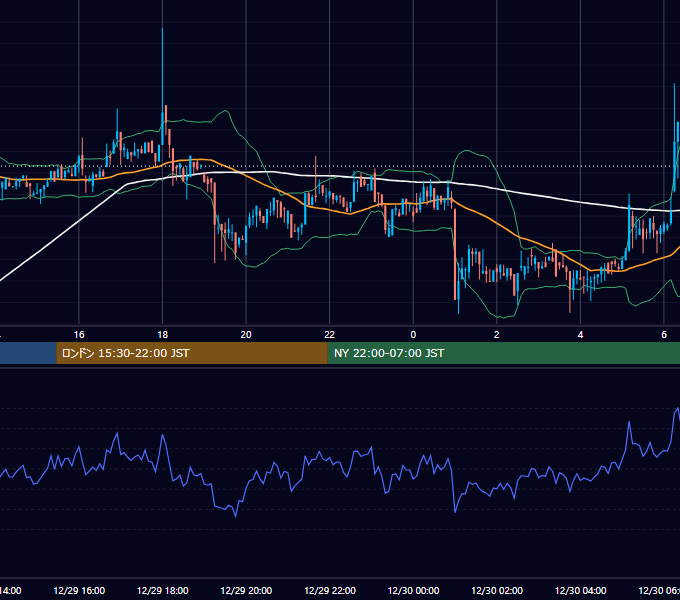Viewport: 680px width, 600px height.
Task: Click the 12/30 02:00 time label
Action: pyautogui.click(x=497, y=590)
